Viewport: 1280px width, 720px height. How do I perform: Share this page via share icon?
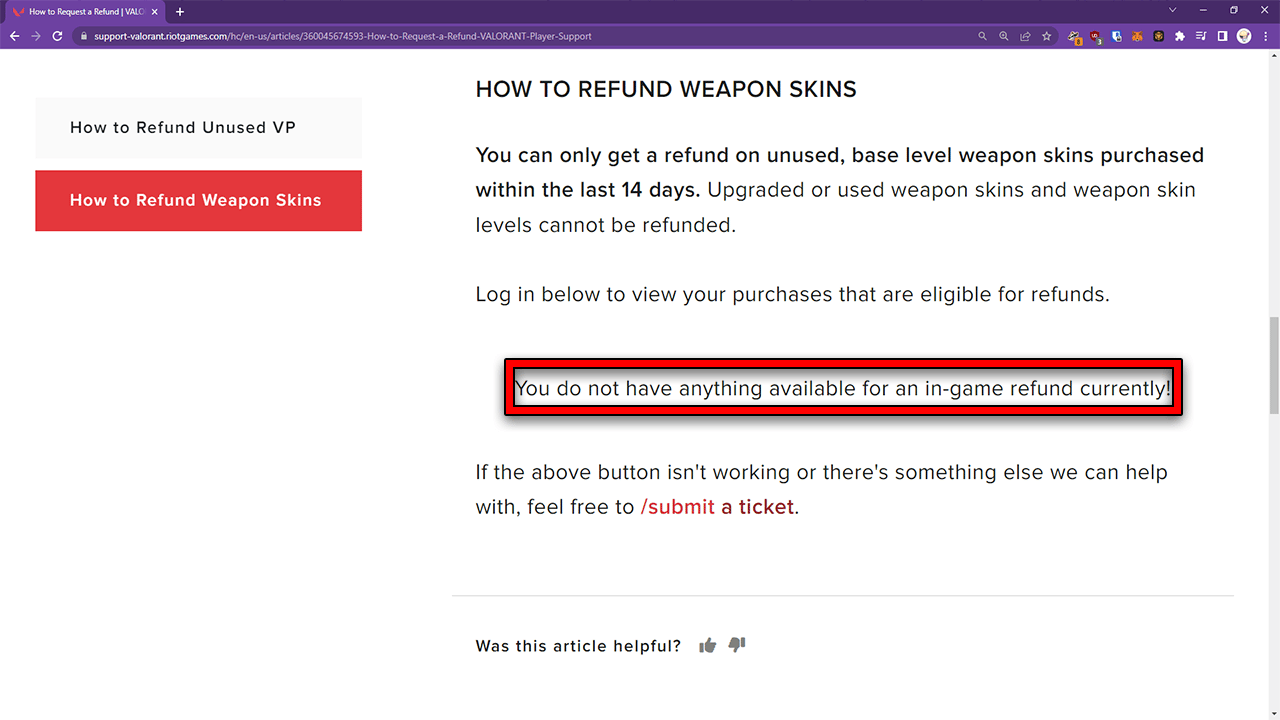tap(1025, 36)
